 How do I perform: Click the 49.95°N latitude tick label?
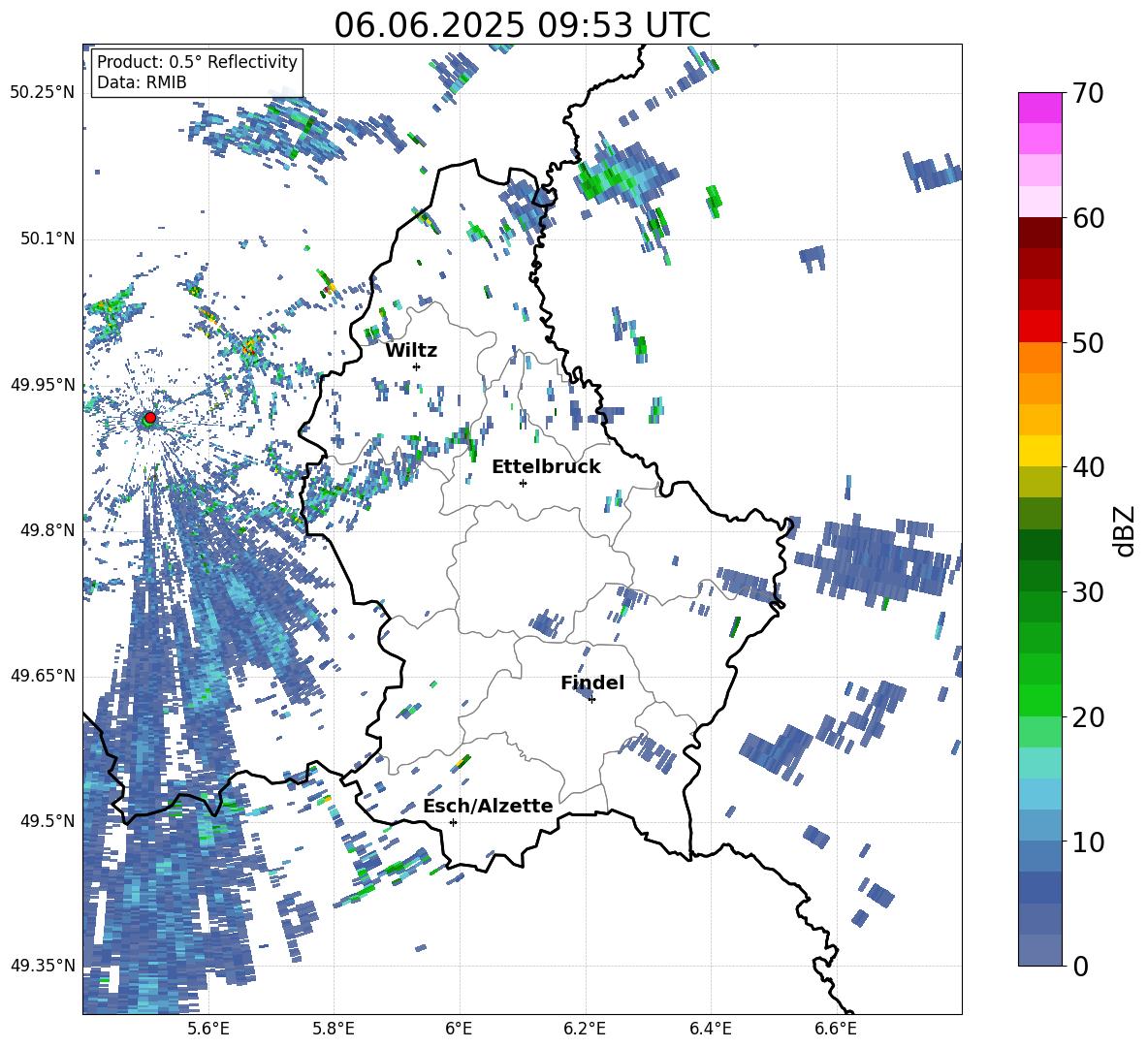point(43,385)
